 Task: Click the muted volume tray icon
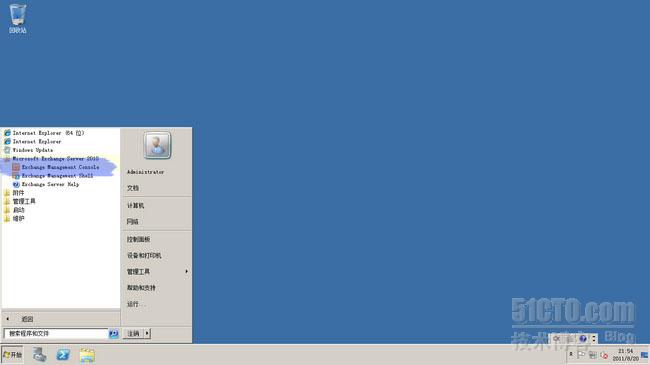click(604, 356)
